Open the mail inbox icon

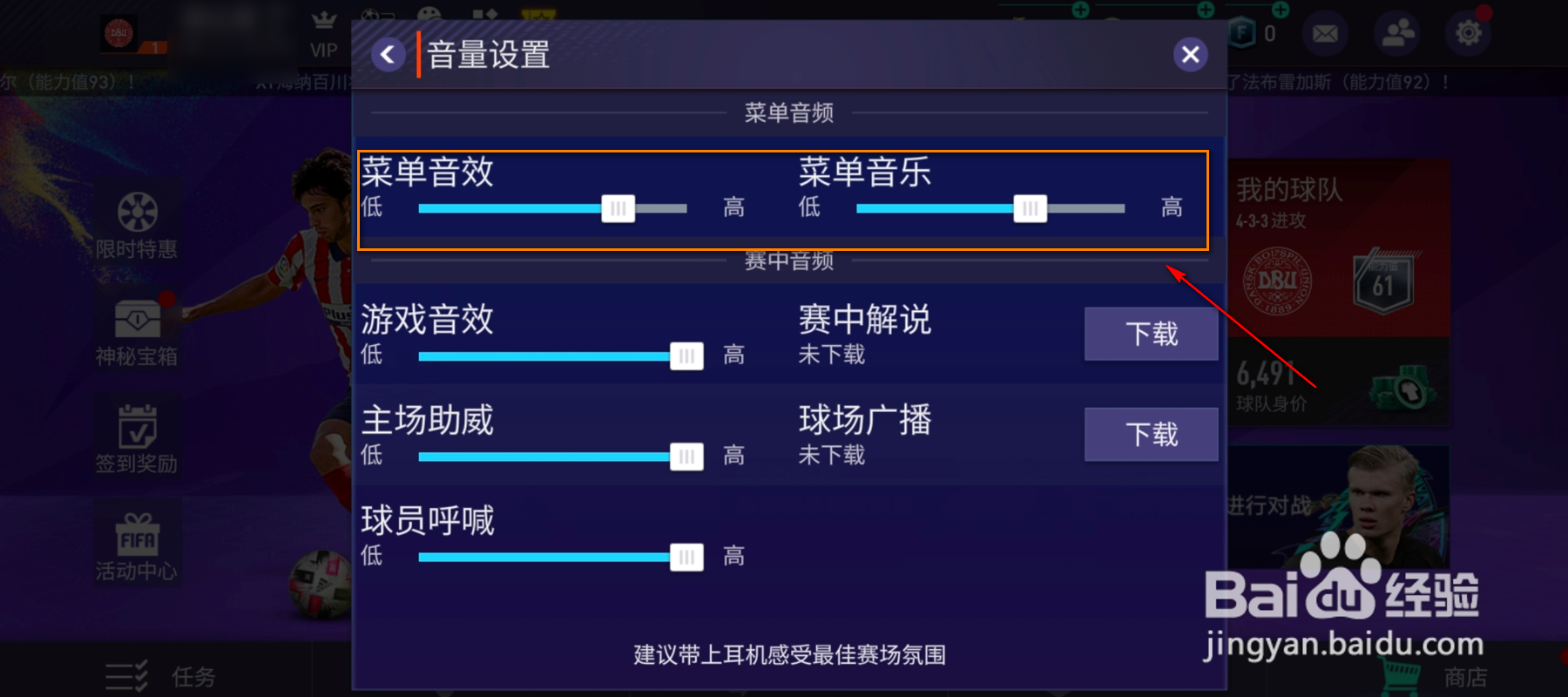point(1325,33)
